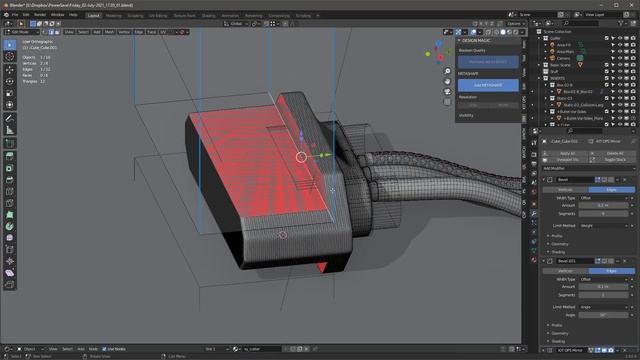640x360 pixels.
Task: Click the viewport pan hand icon
Action: point(447,81)
